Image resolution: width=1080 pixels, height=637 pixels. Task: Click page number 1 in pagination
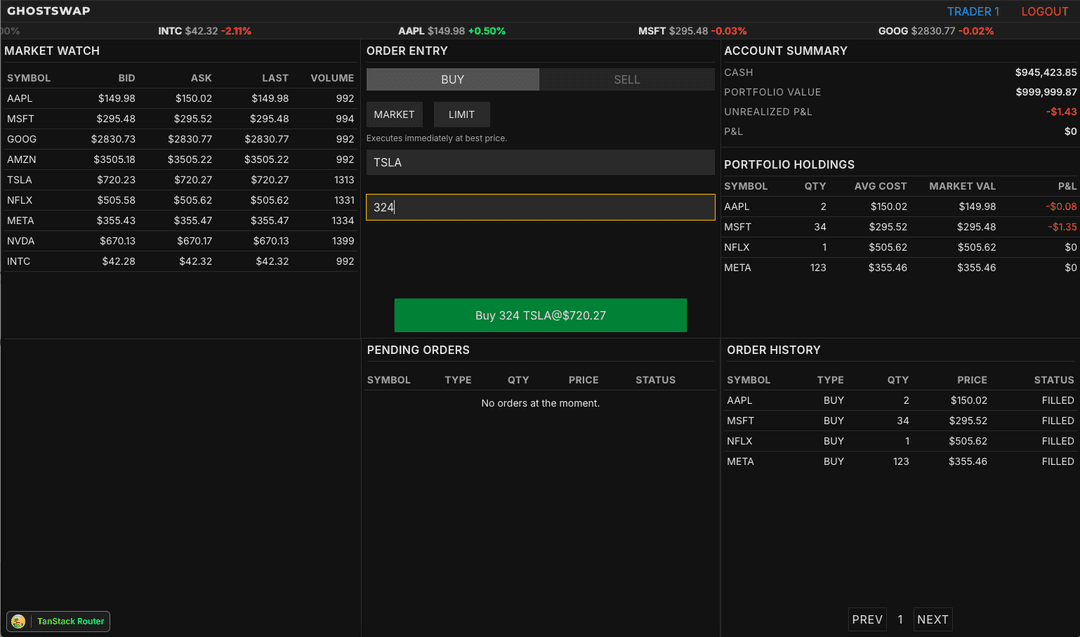pos(900,619)
